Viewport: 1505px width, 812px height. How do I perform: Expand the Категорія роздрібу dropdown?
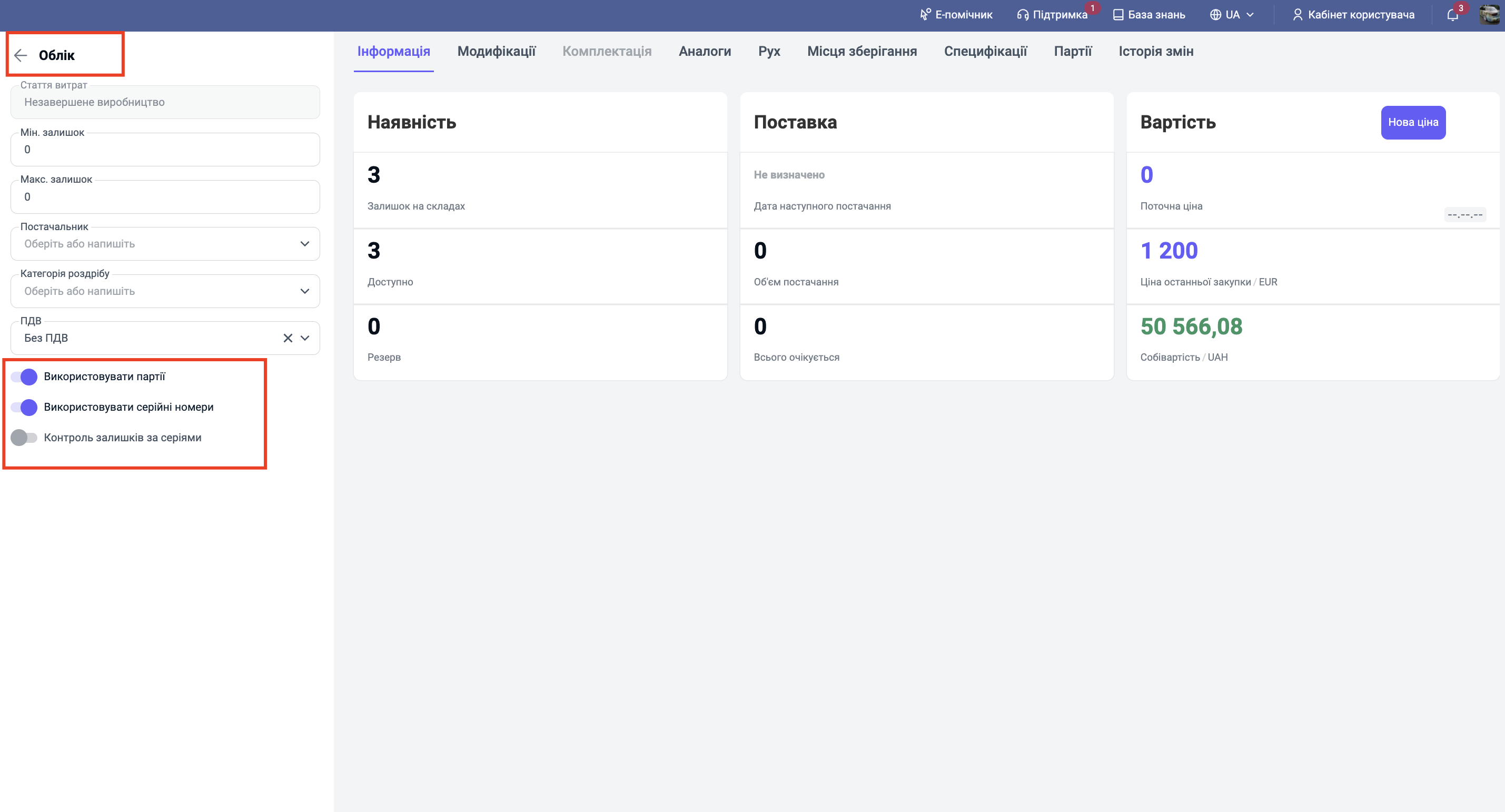304,291
